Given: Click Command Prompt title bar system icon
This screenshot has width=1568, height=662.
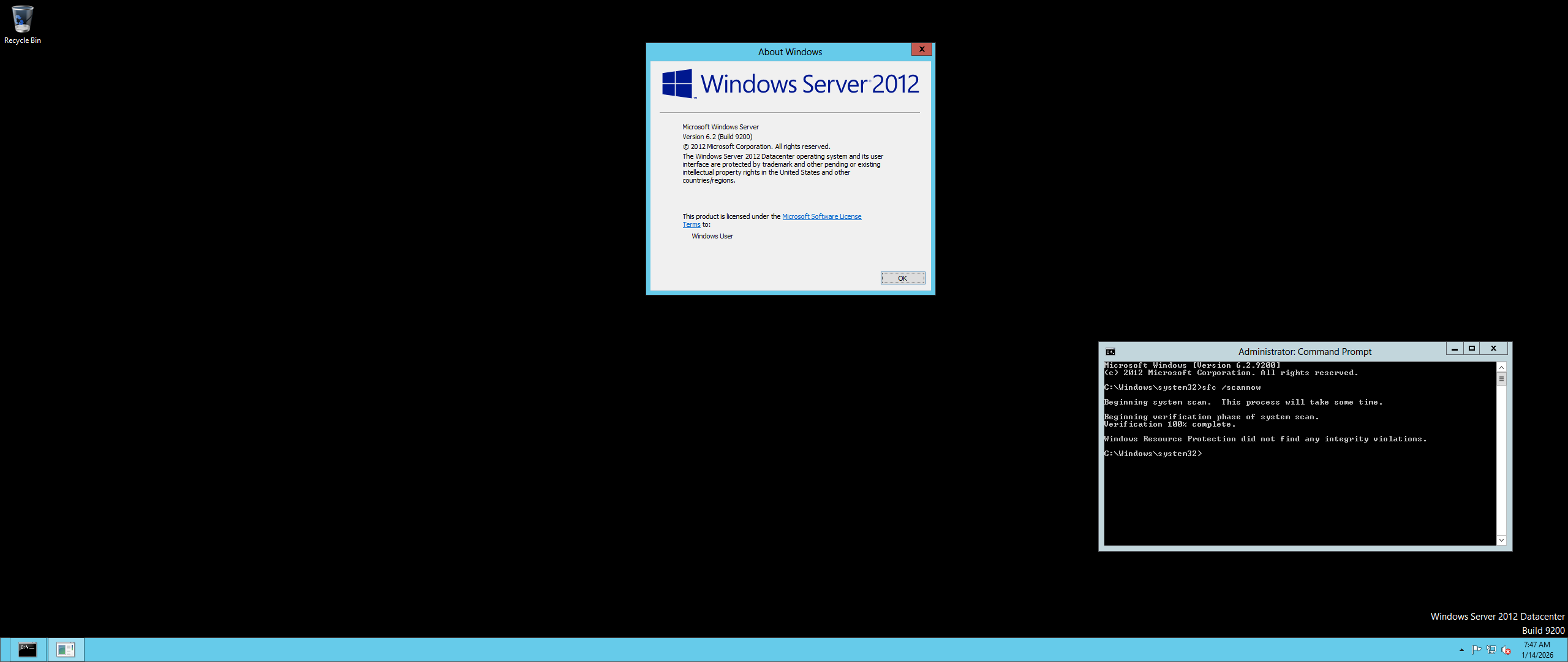Looking at the screenshot, I should (1110, 351).
